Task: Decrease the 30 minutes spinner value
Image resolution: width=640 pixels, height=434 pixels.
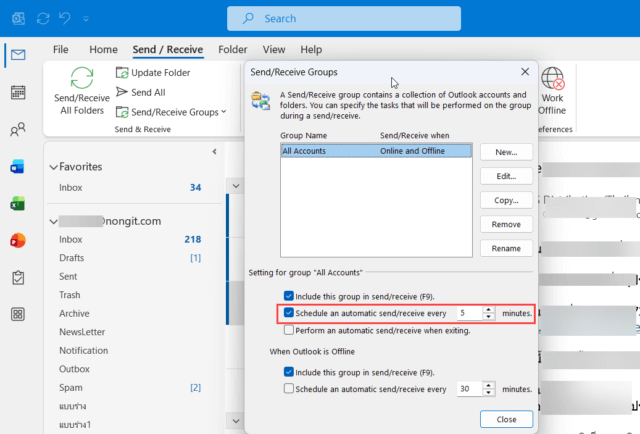Action: coord(489,393)
